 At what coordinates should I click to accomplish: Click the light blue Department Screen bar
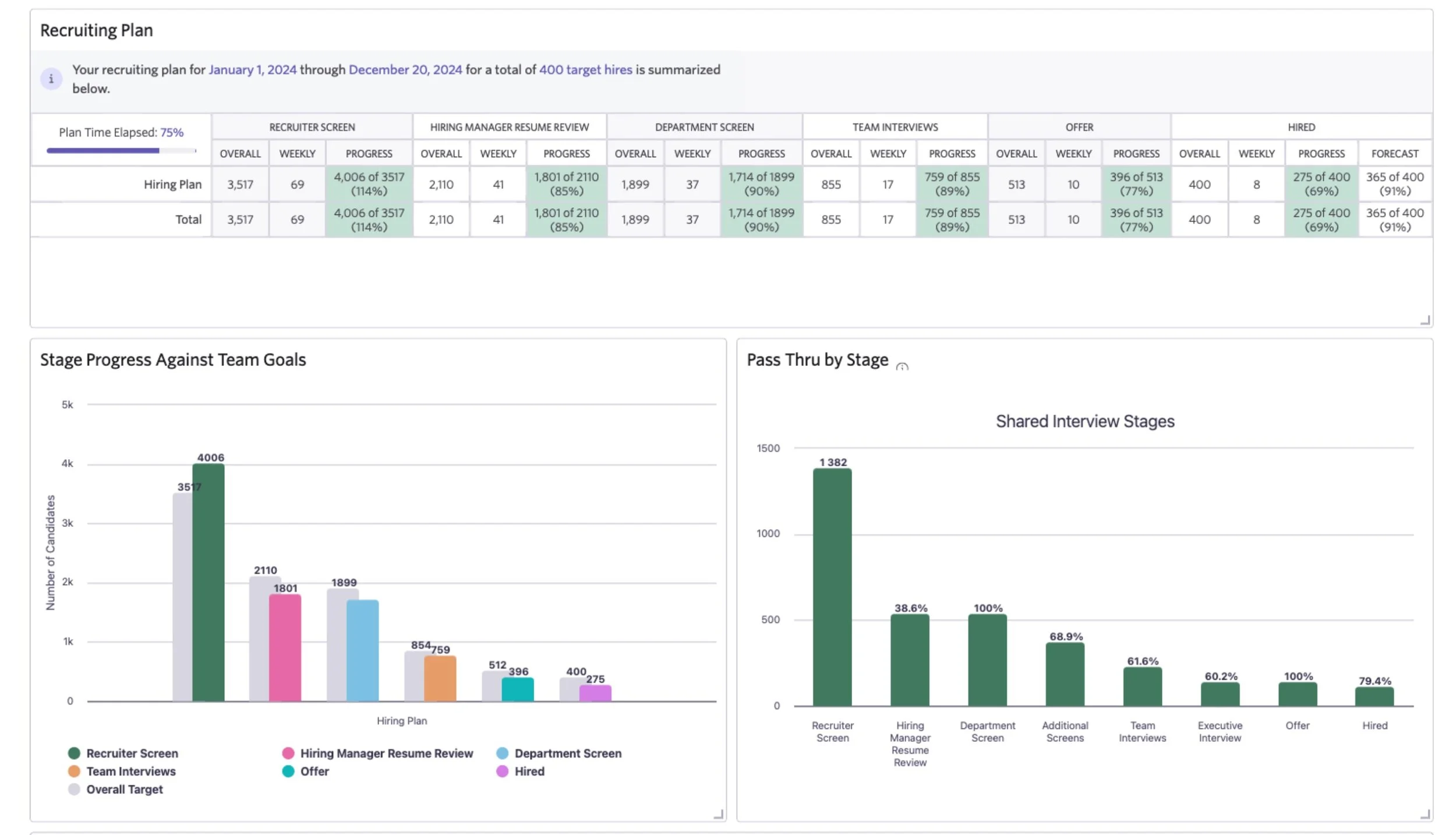click(x=363, y=650)
